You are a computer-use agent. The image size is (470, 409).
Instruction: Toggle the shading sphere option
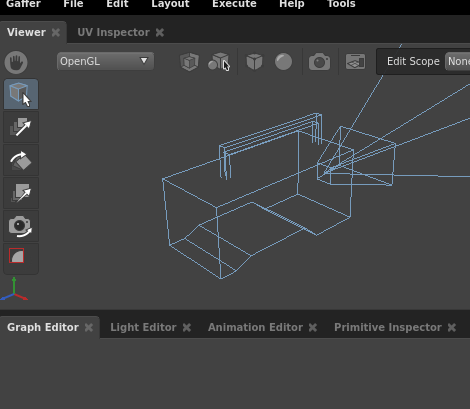[283, 62]
